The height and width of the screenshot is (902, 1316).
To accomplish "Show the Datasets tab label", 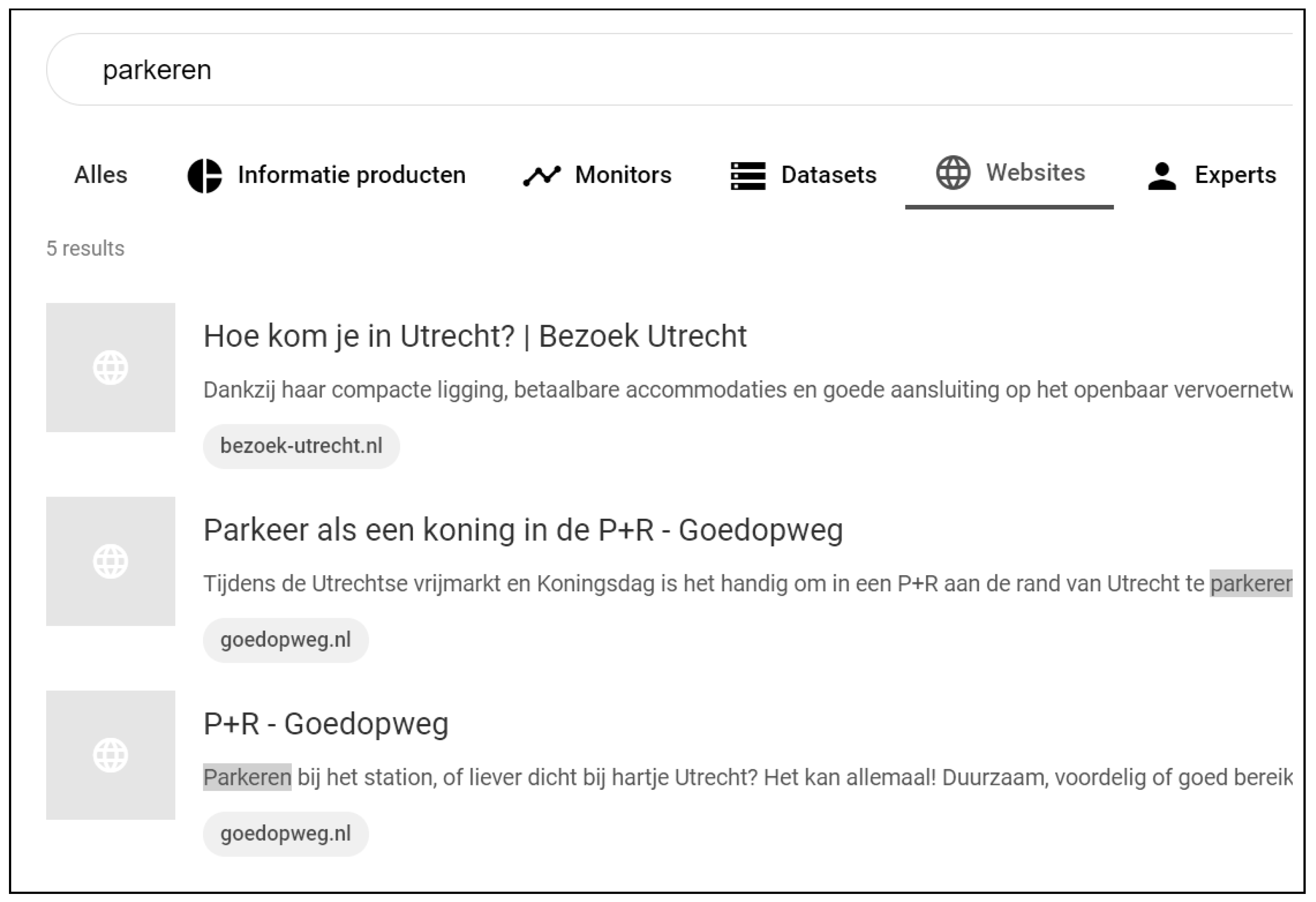I will click(x=828, y=175).
